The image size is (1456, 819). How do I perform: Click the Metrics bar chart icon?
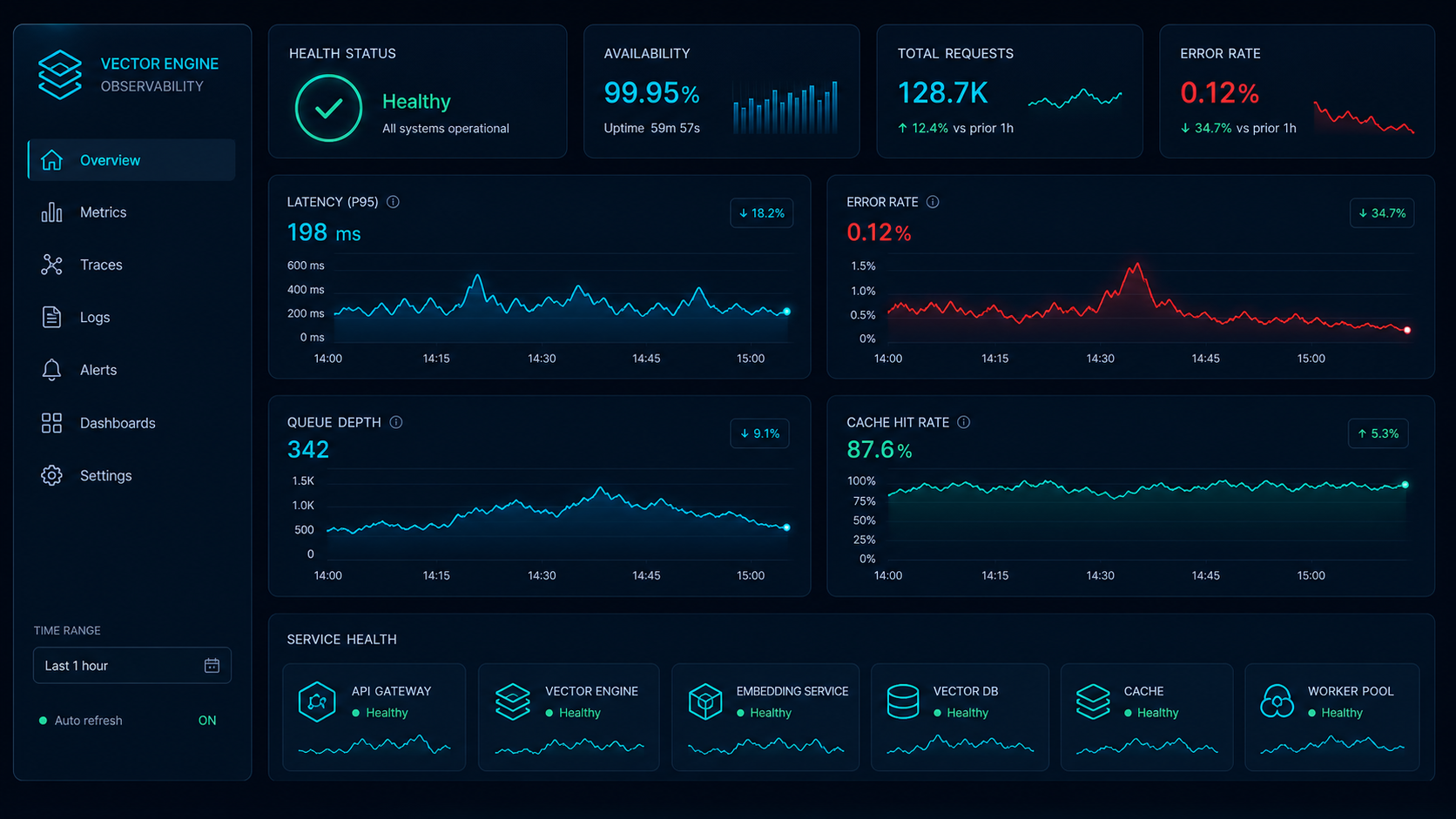(x=52, y=212)
